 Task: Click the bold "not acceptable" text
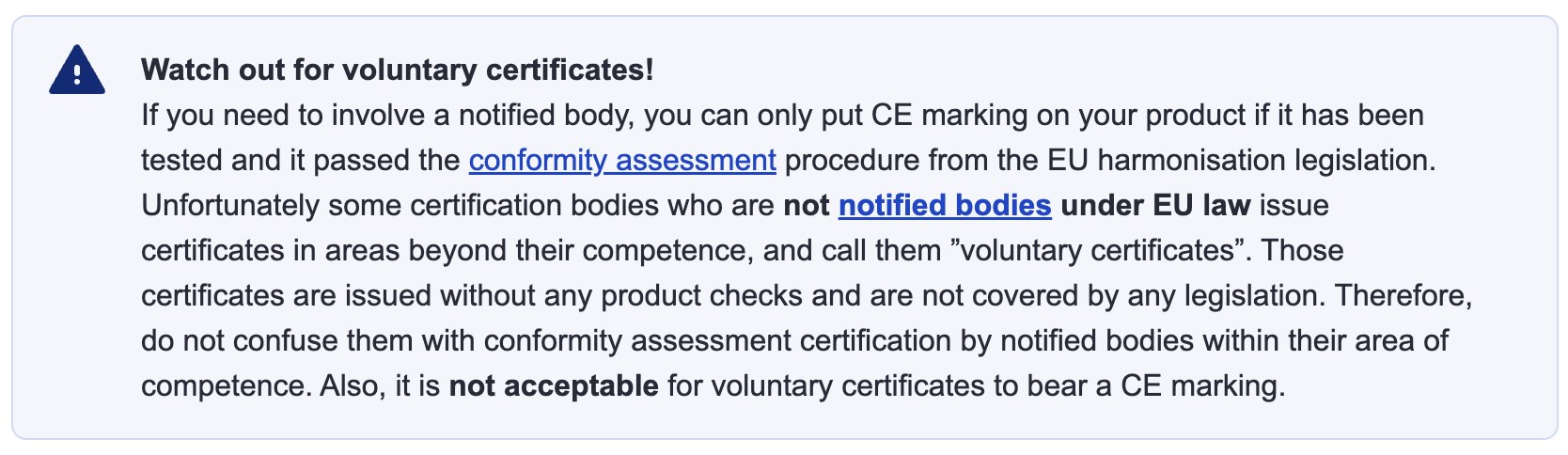pyautogui.click(x=554, y=385)
